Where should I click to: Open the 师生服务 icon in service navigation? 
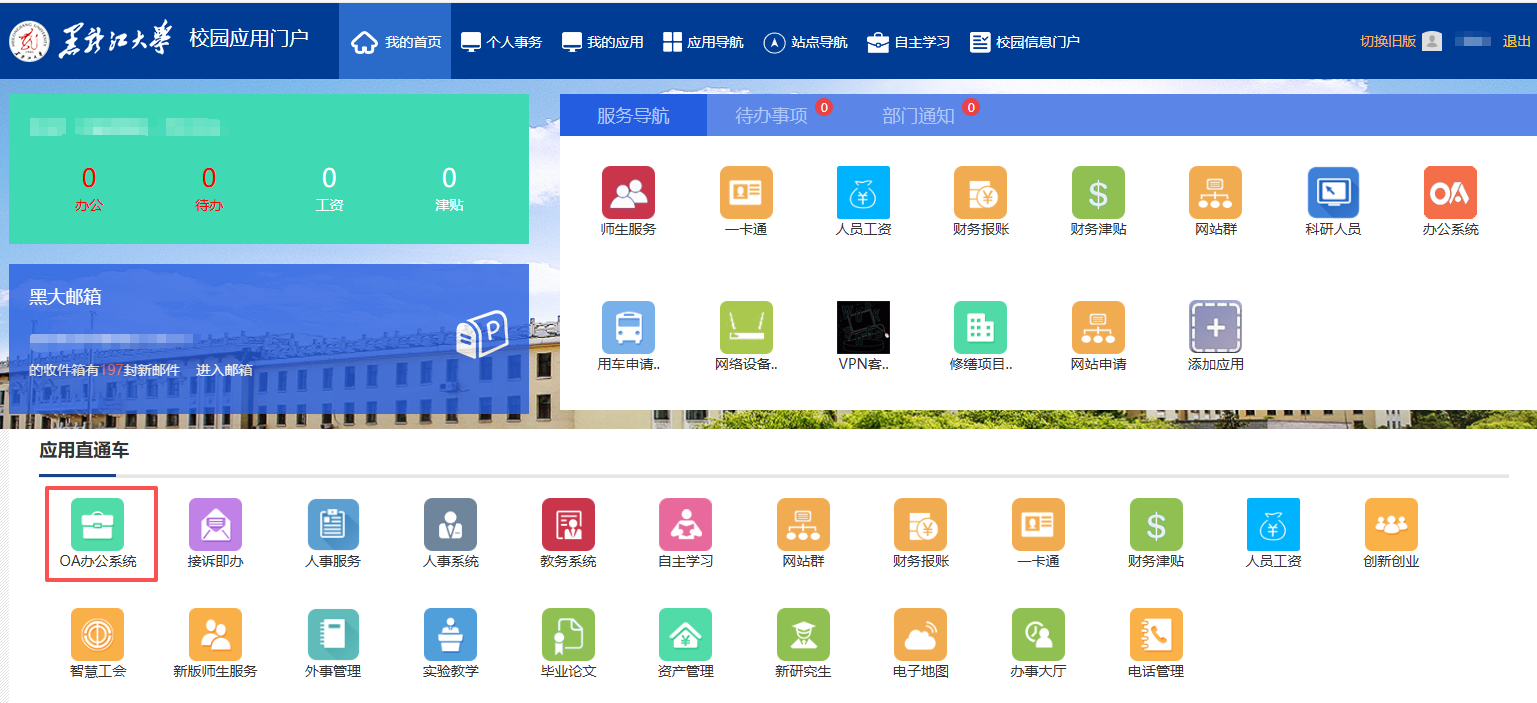coord(628,193)
